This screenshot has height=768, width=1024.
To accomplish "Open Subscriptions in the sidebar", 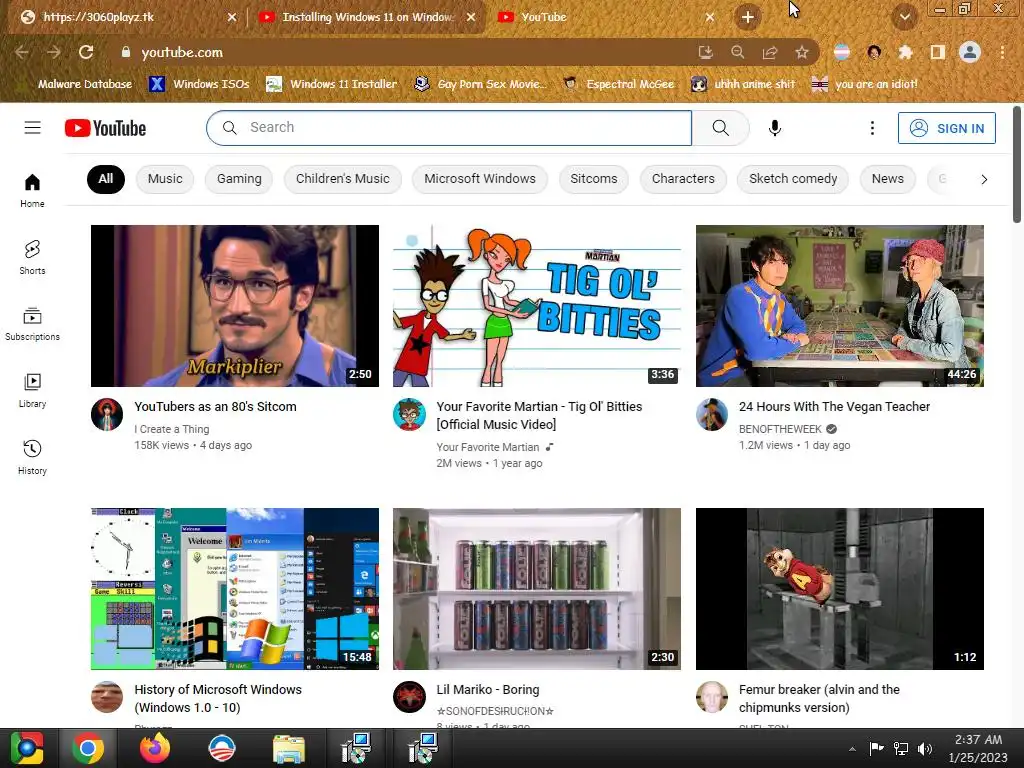I will point(32,324).
